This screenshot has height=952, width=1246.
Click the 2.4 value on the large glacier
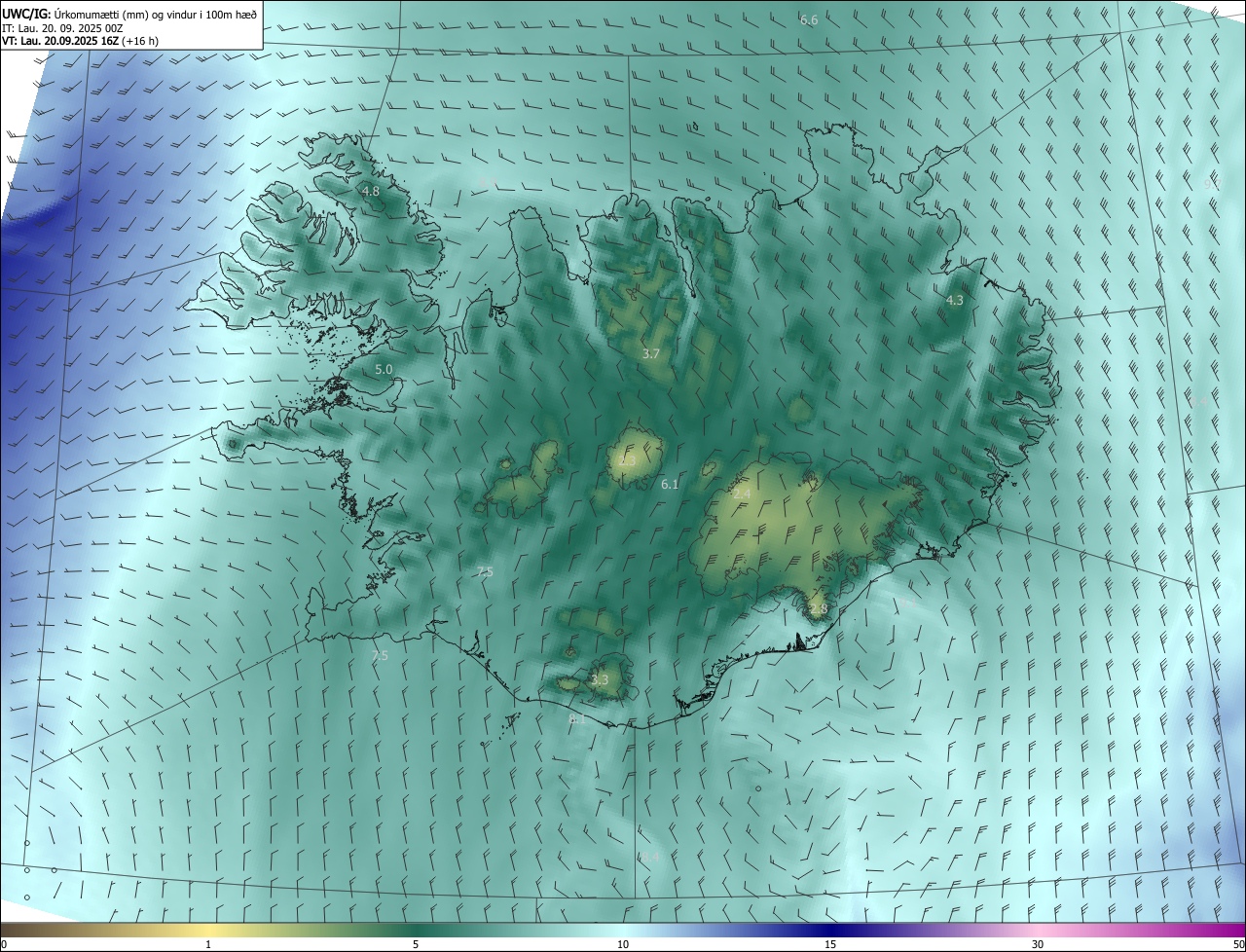(x=742, y=494)
